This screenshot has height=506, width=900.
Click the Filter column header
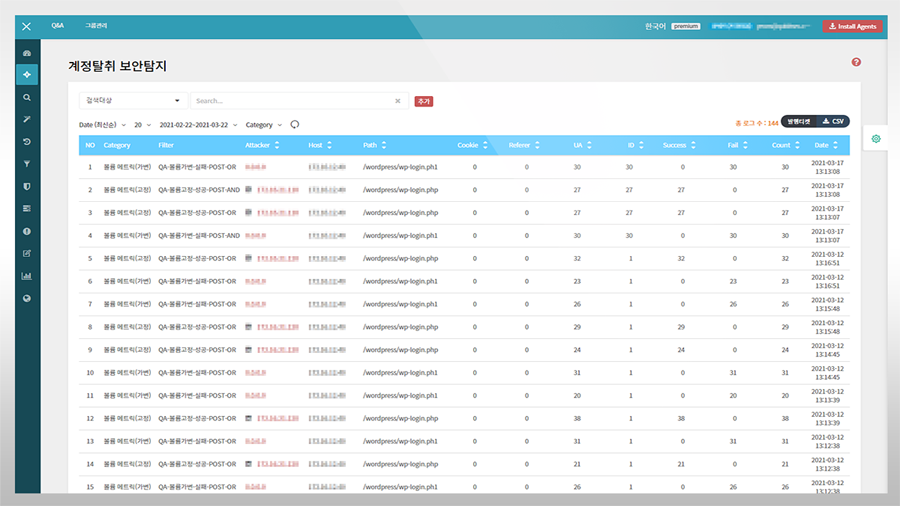tap(166, 145)
